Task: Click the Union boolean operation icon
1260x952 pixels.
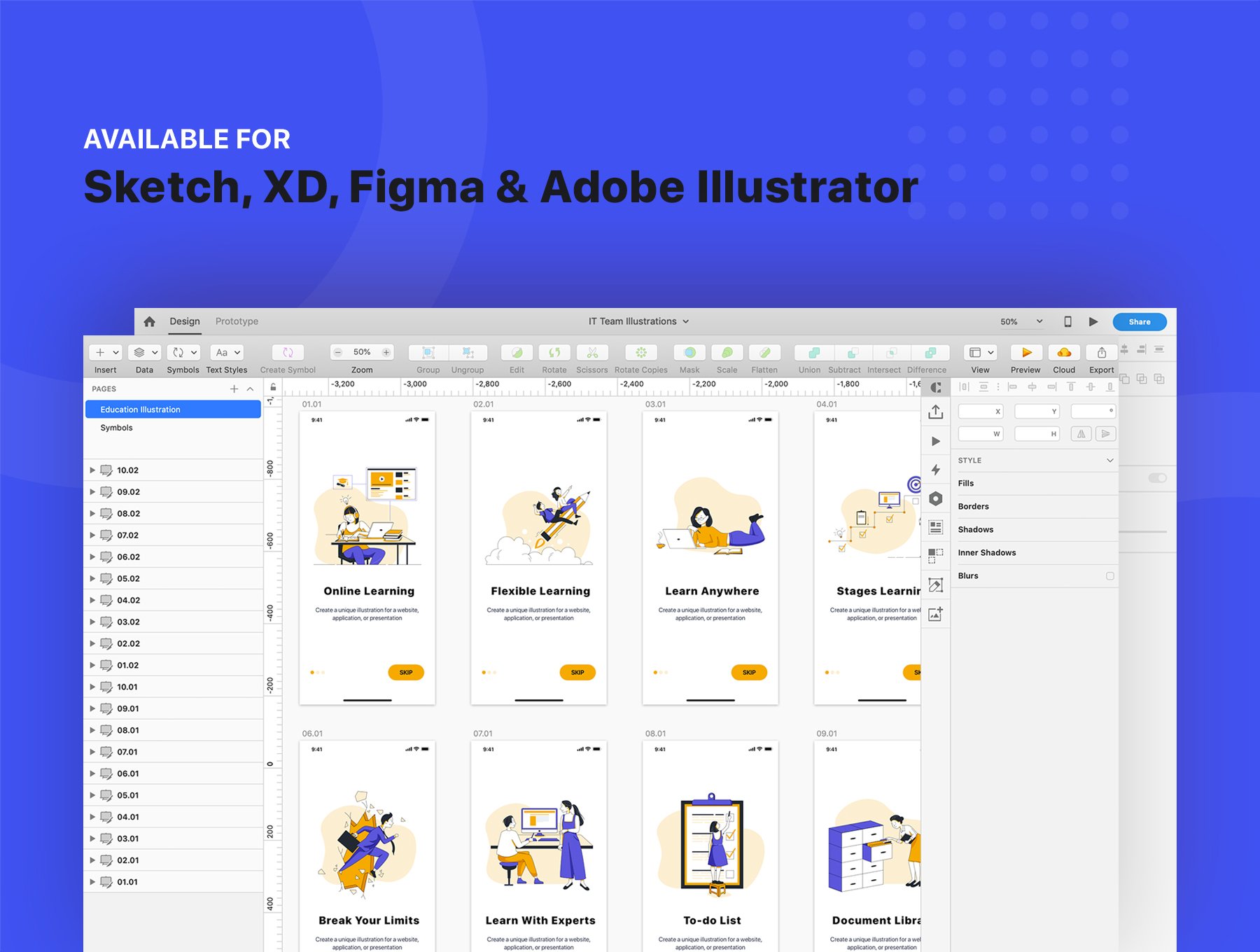Action: (x=813, y=352)
